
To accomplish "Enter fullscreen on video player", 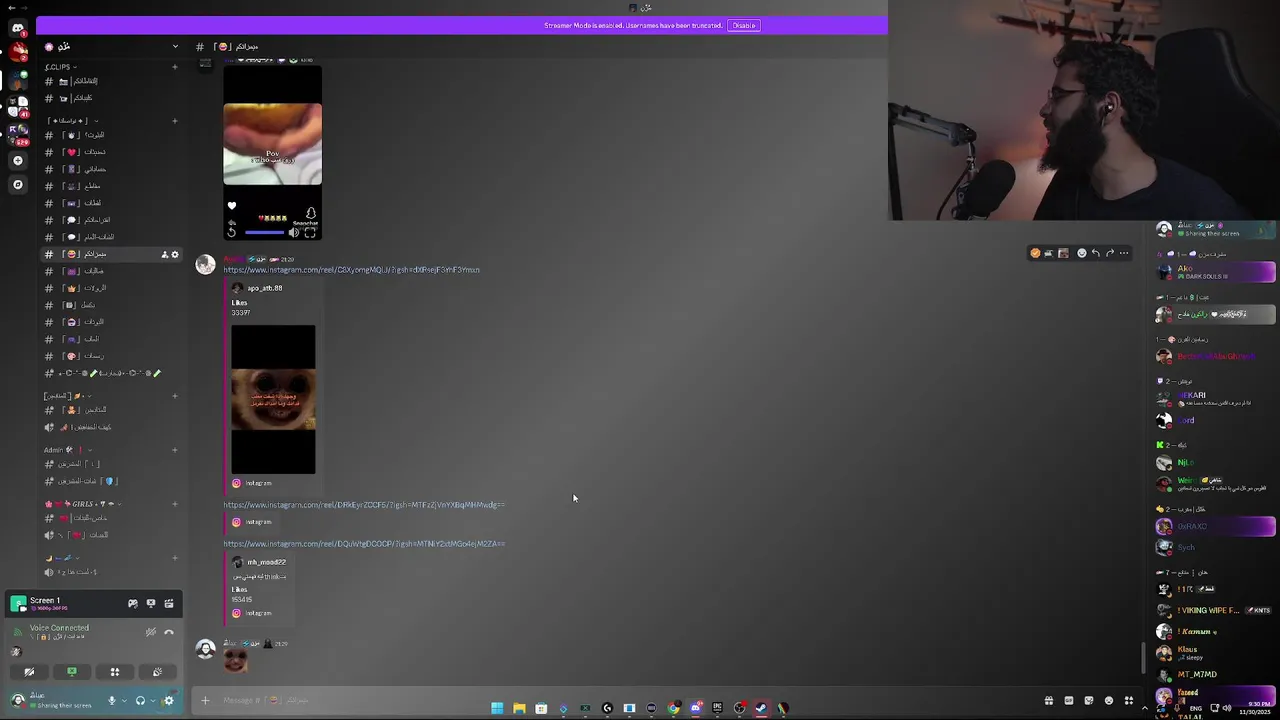I will (310, 232).
